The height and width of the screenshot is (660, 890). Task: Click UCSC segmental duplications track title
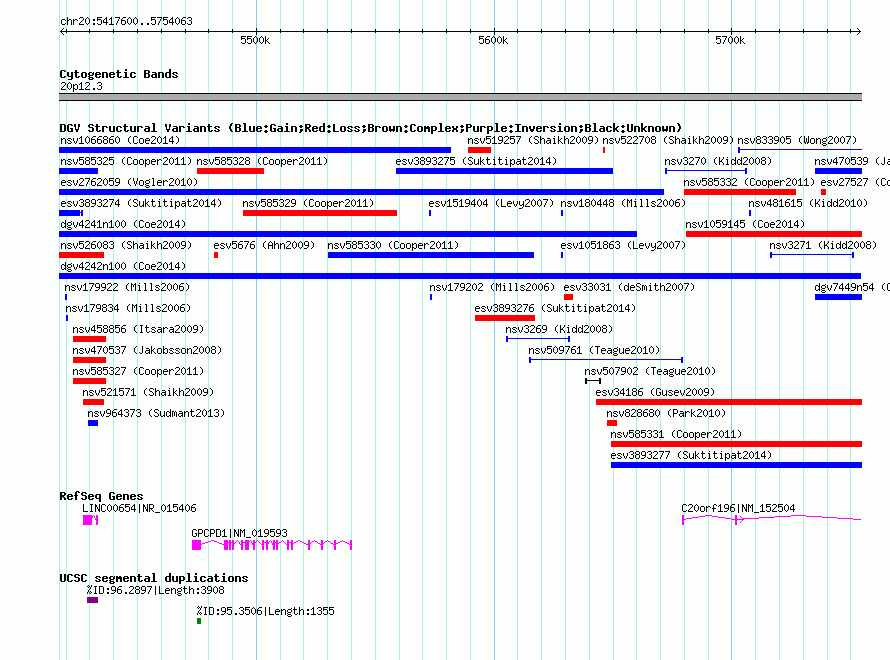click(x=154, y=578)
